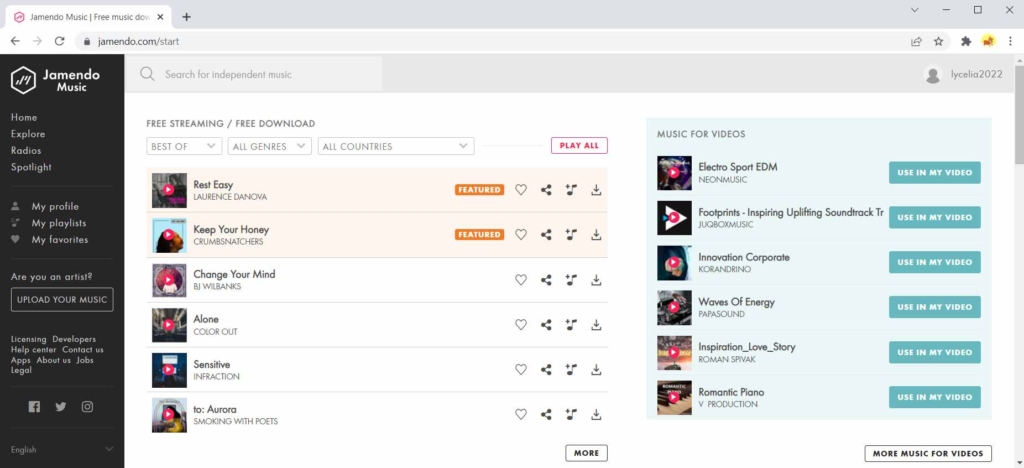Open My favorites
Screen dimensions: 1024x468
click(59, 240)
